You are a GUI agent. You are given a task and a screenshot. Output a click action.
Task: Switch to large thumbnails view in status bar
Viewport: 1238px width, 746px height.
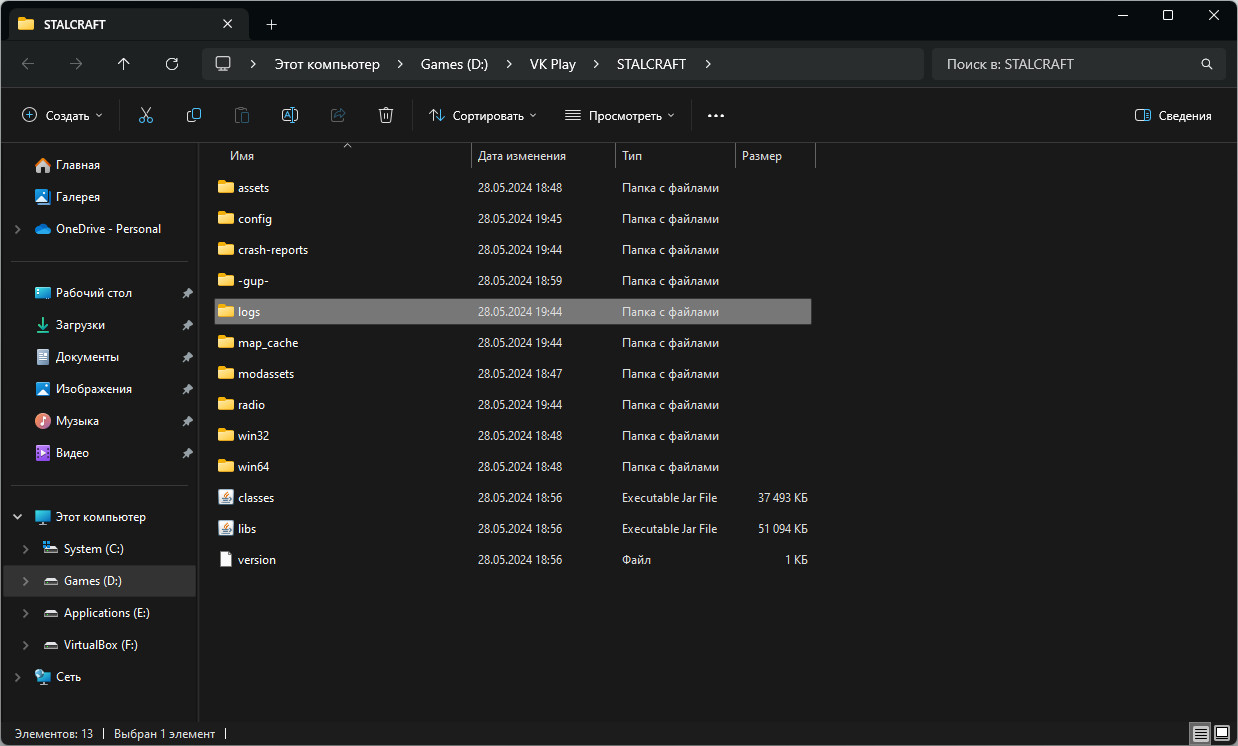coord(1221,734)
